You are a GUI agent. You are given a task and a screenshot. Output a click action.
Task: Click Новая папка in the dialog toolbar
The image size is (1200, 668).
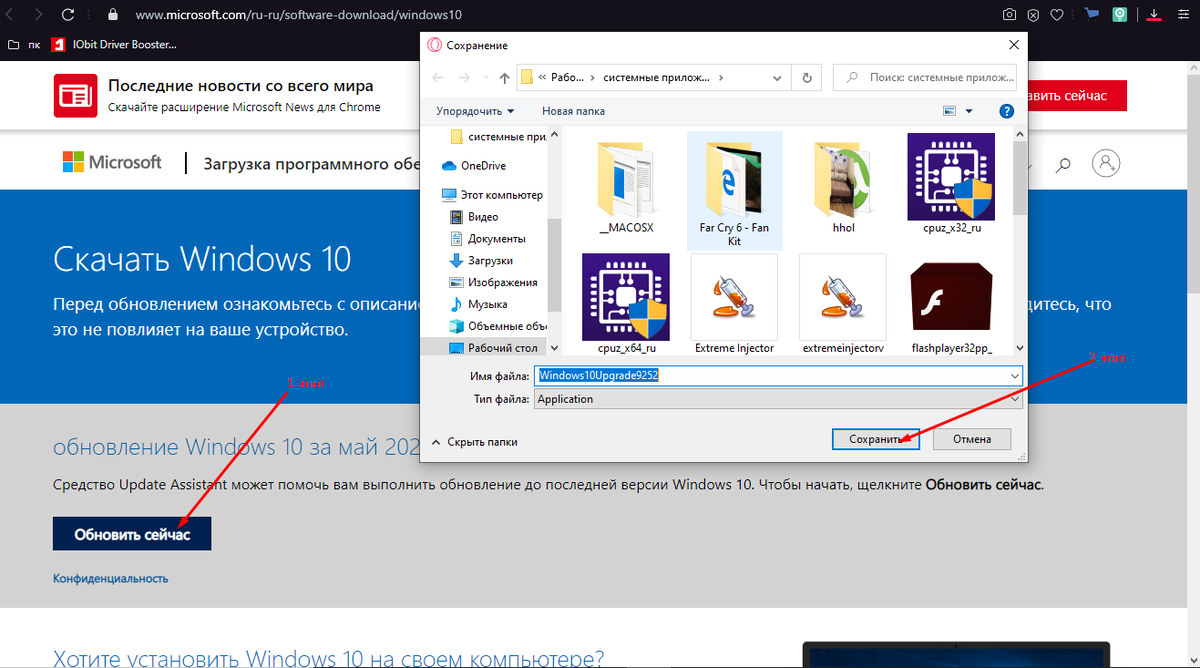(573, 111)
